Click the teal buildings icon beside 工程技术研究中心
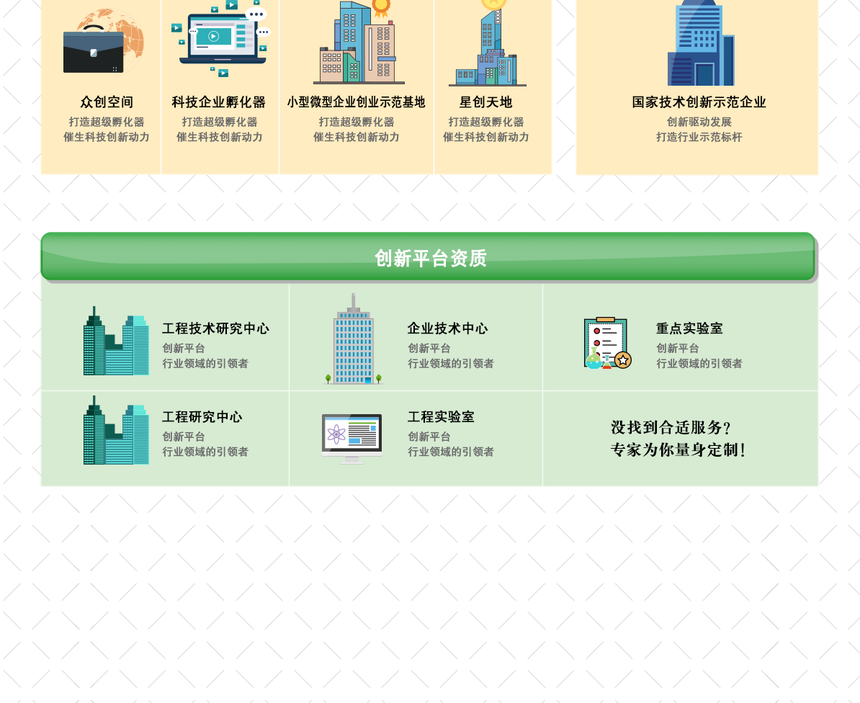The width and height of the screenshot is (860, 703). (116, 341)
